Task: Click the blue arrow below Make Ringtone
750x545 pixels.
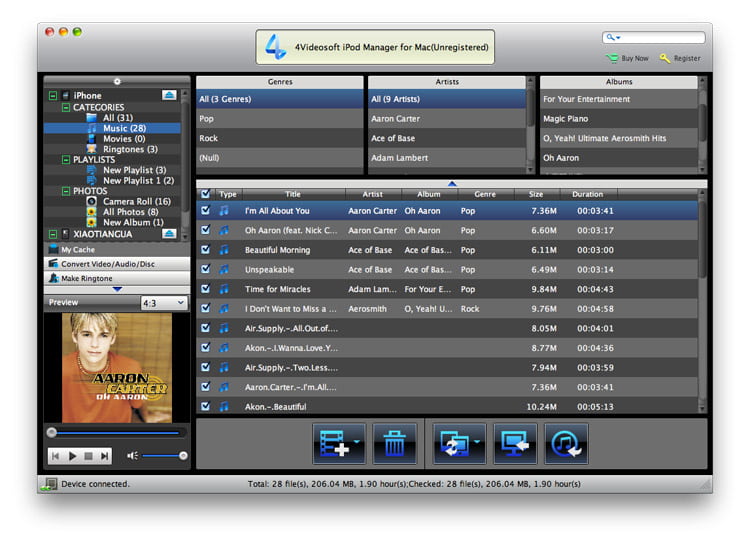Action: pos(117,289)
